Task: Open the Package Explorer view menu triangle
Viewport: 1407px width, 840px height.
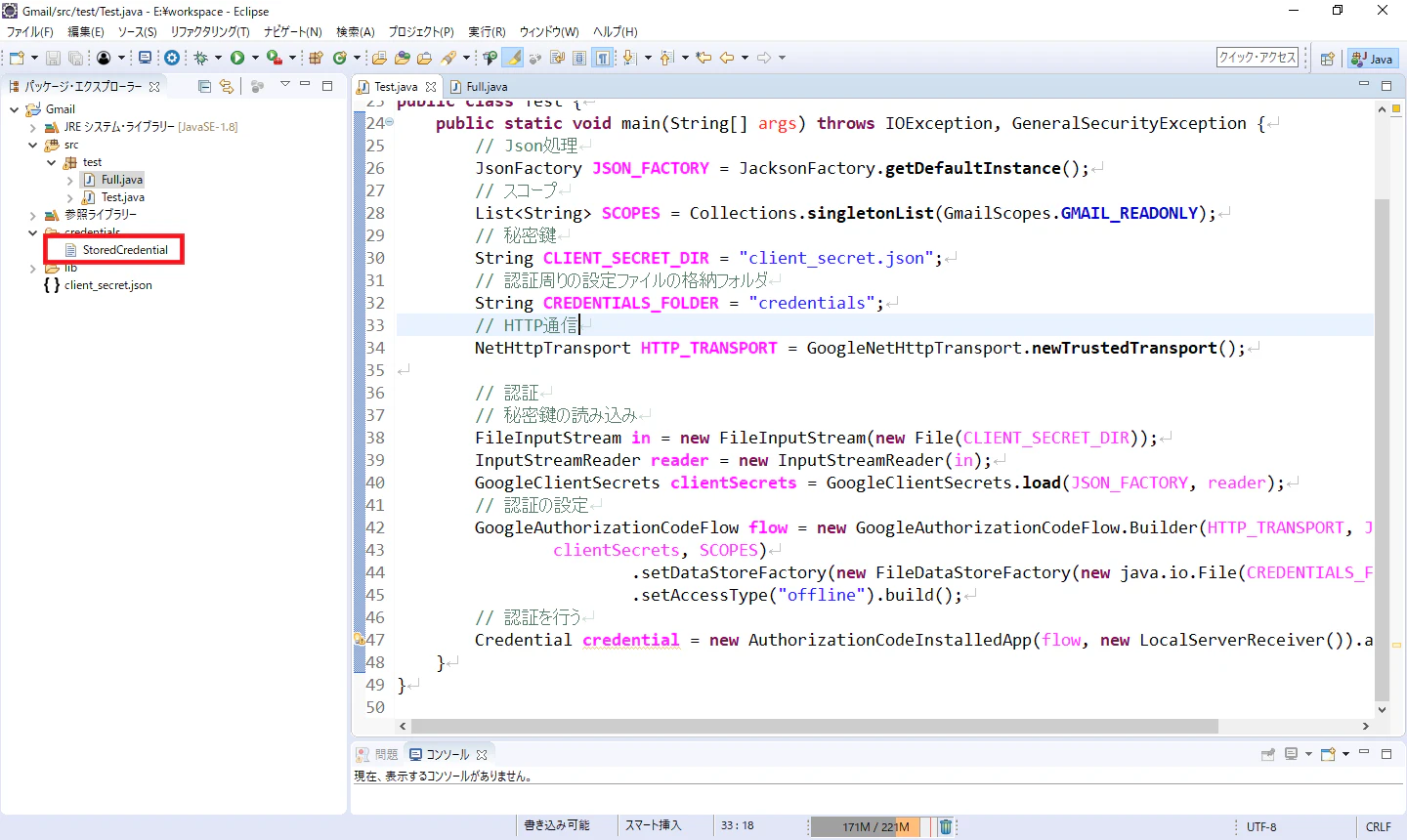Action: [284, 85]
